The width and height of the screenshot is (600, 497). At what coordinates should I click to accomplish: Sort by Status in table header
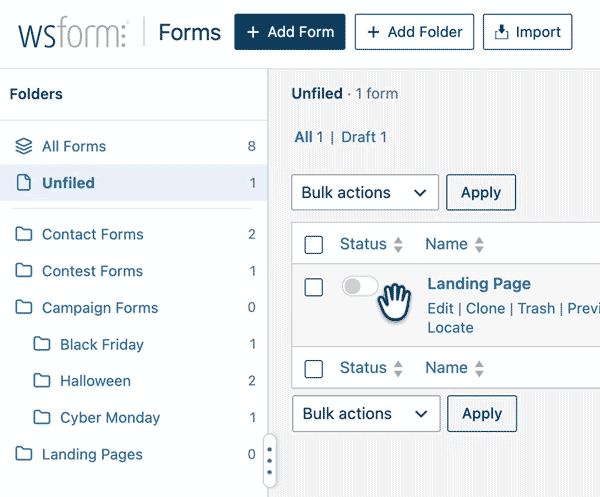(371, 244)
